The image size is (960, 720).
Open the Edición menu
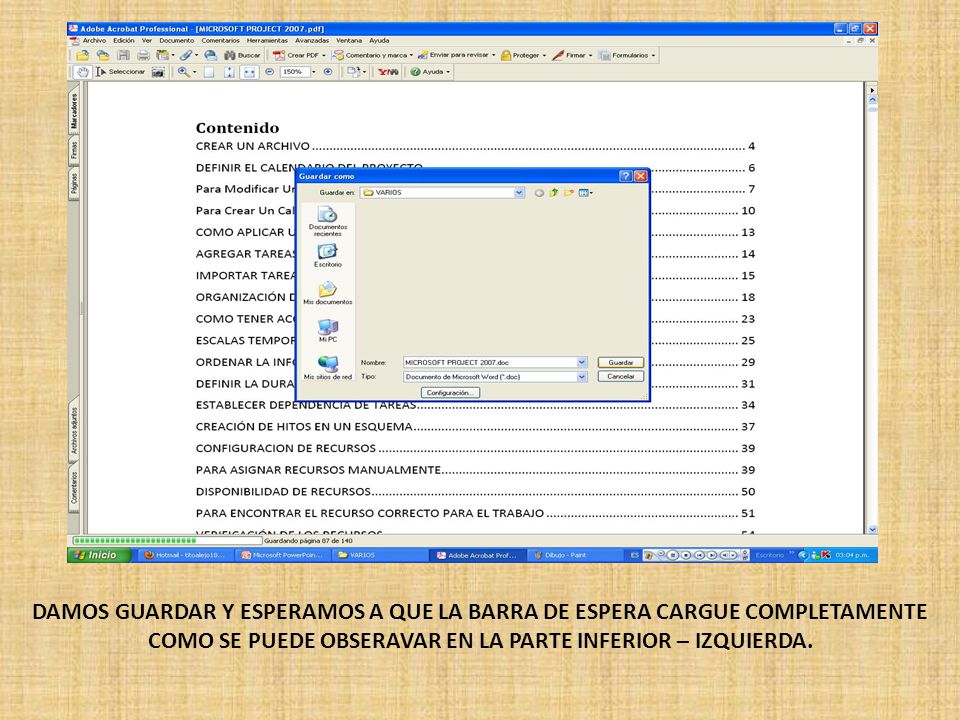[x=124, y=40]
